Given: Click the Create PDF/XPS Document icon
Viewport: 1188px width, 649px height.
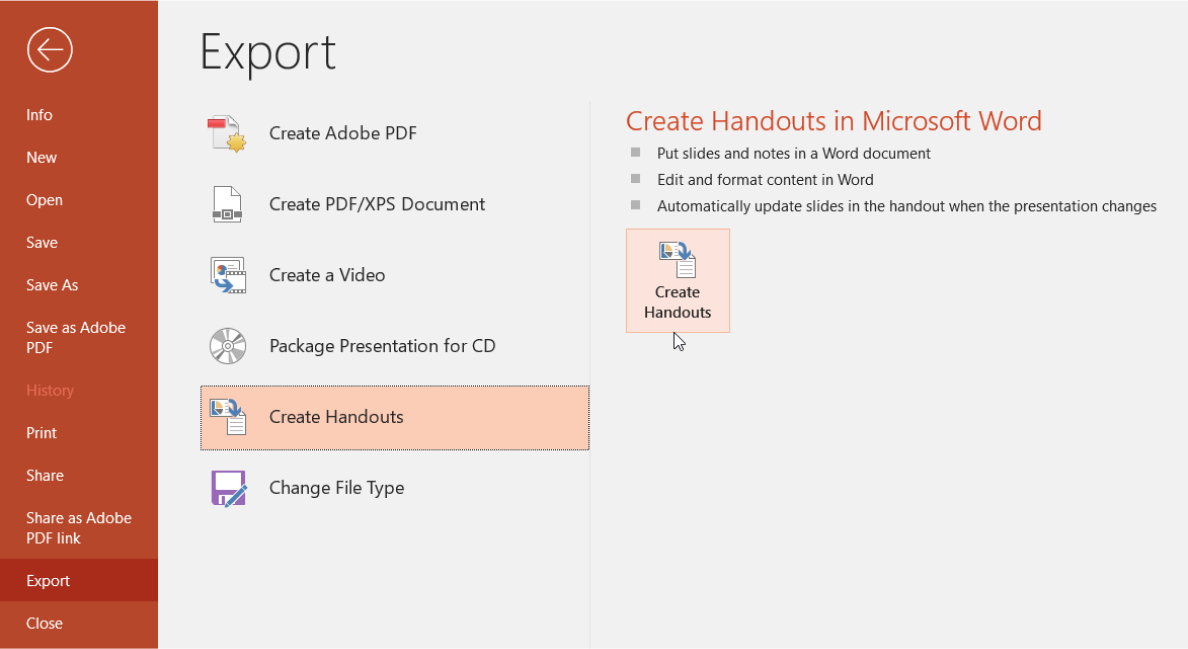Looking at the screenshot, I should coord(227,204).
